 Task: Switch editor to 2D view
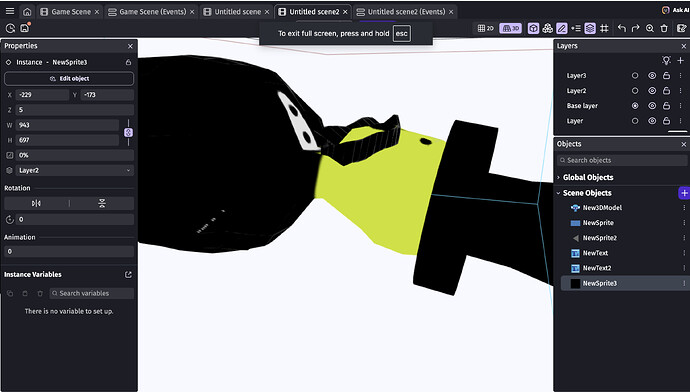(486, 28)
